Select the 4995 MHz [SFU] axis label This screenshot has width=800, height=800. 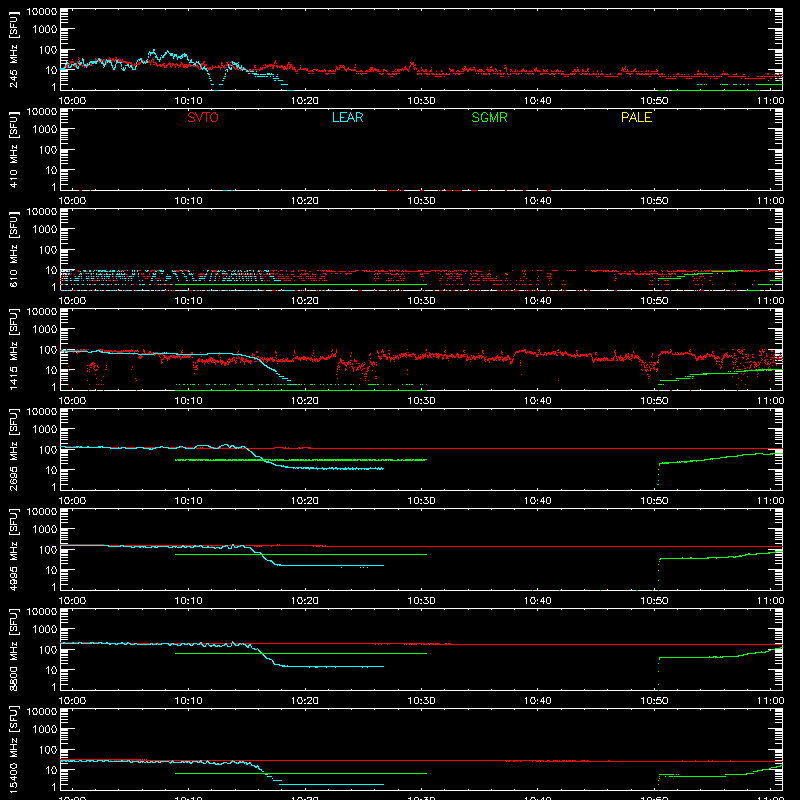(x=14, y=550)
